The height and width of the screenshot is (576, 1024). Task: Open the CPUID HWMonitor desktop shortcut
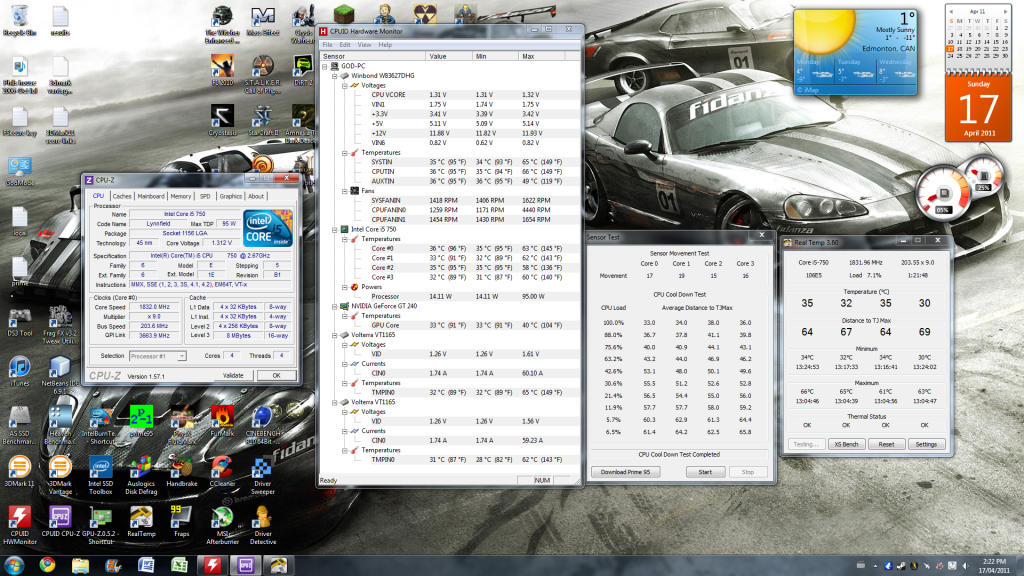coord(20,525)
